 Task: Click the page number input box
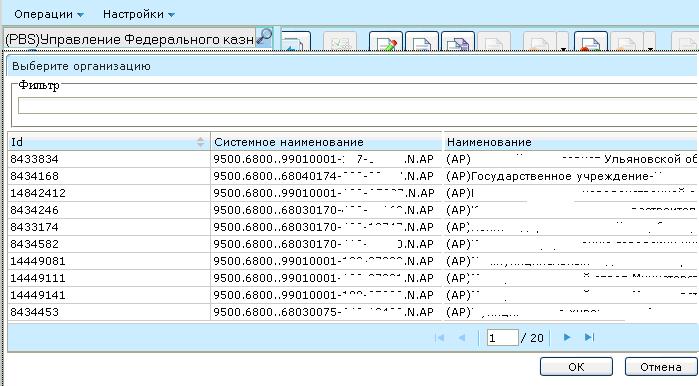coord(502,338)
